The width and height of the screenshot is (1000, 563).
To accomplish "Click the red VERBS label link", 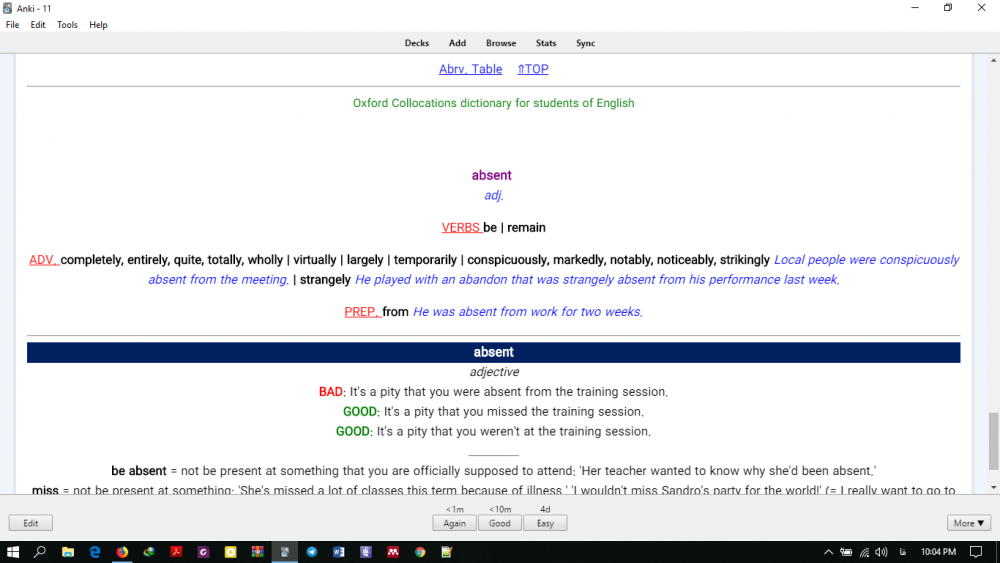I will [462, 228].
